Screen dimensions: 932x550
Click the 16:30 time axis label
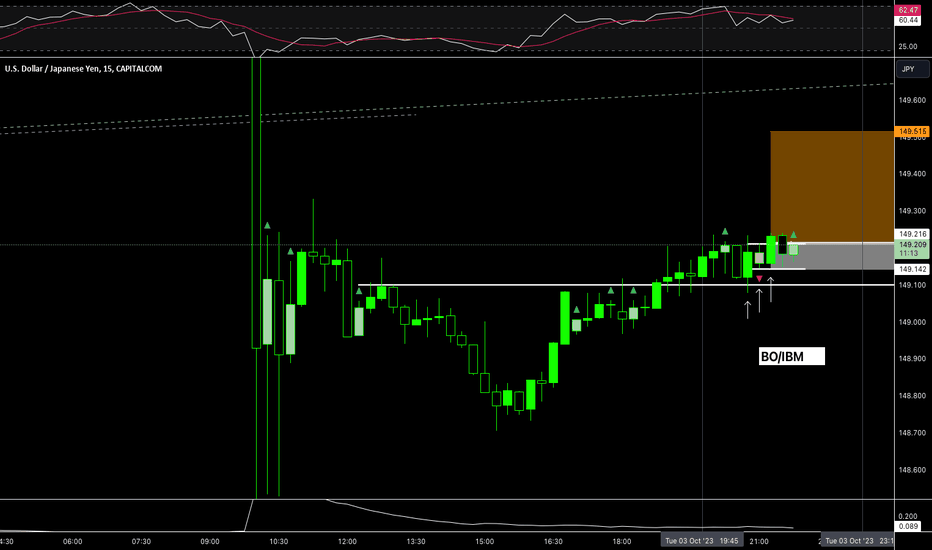pos(553,541)
